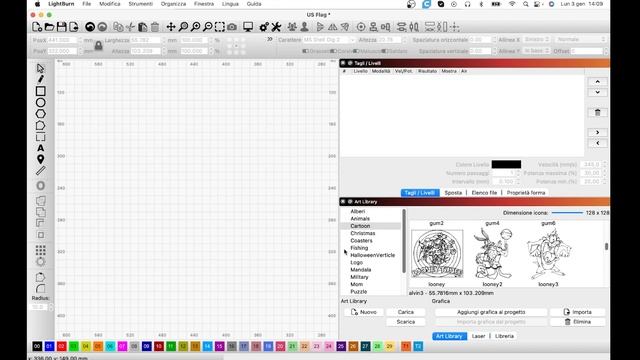Click the Circular Array tool icon
Image resolution: width=640 pixels, height=360 pixels.
(40, 261)
